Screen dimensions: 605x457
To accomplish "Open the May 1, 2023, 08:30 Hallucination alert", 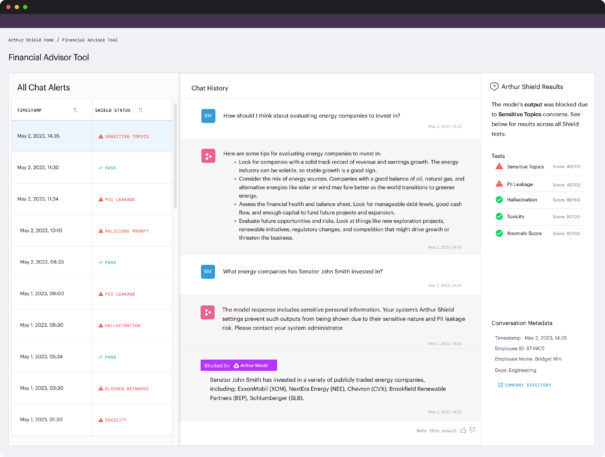I will [x=92, y=325].
